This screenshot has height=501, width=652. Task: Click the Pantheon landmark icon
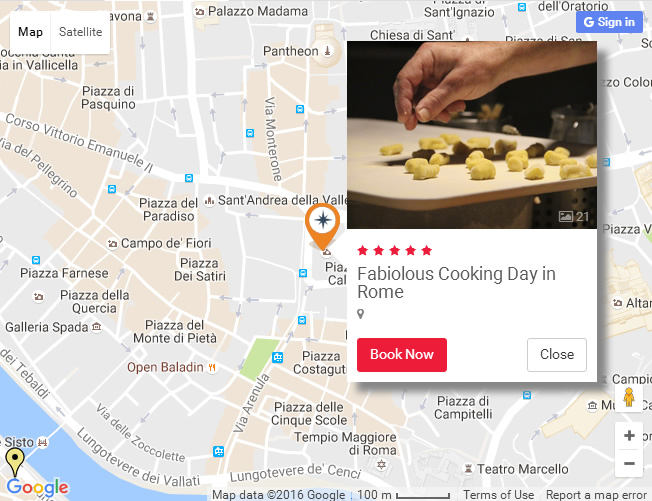pyautogui.click(x=327, y=51)
